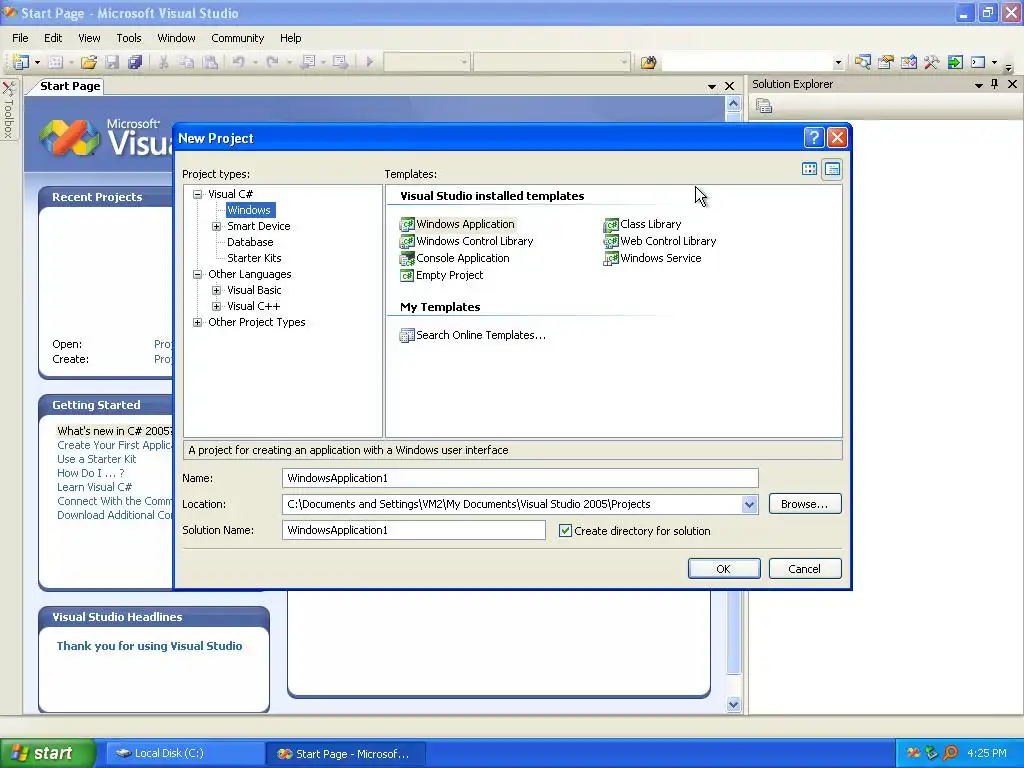The width and height of the screenshot is (1024, 768).
Task: Click the New Project dialog help button
Action: [x=814, y=138]
